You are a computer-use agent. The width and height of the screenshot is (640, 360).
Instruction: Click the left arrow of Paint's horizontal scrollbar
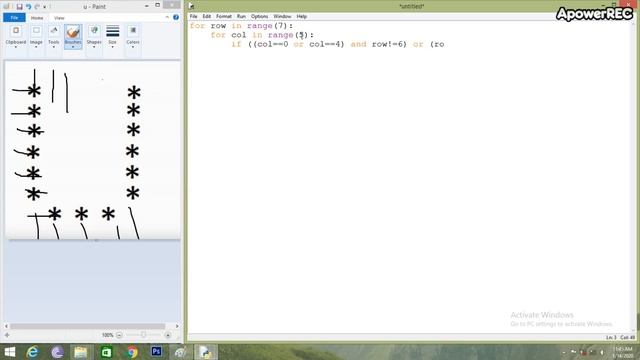tap(6, 326)
